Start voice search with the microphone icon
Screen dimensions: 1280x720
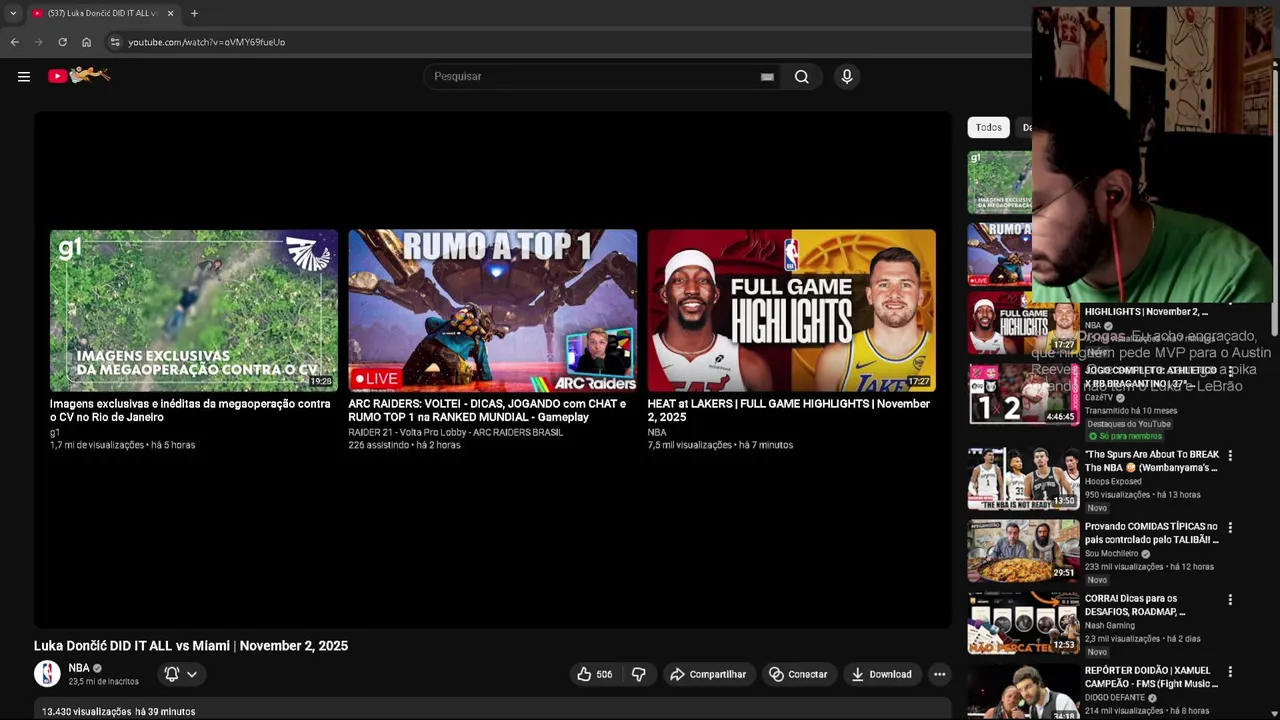coord(847,76)
